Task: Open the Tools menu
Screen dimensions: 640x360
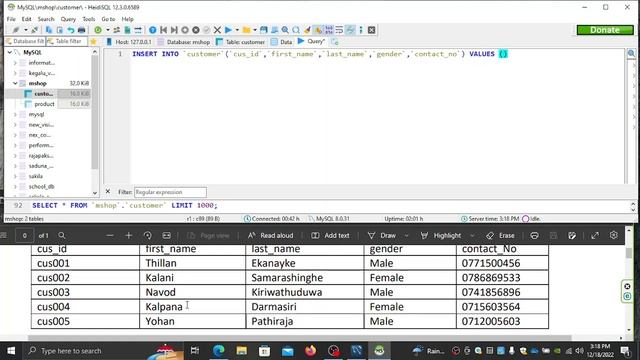Action: pyautogui.click(x=89, y=19)
